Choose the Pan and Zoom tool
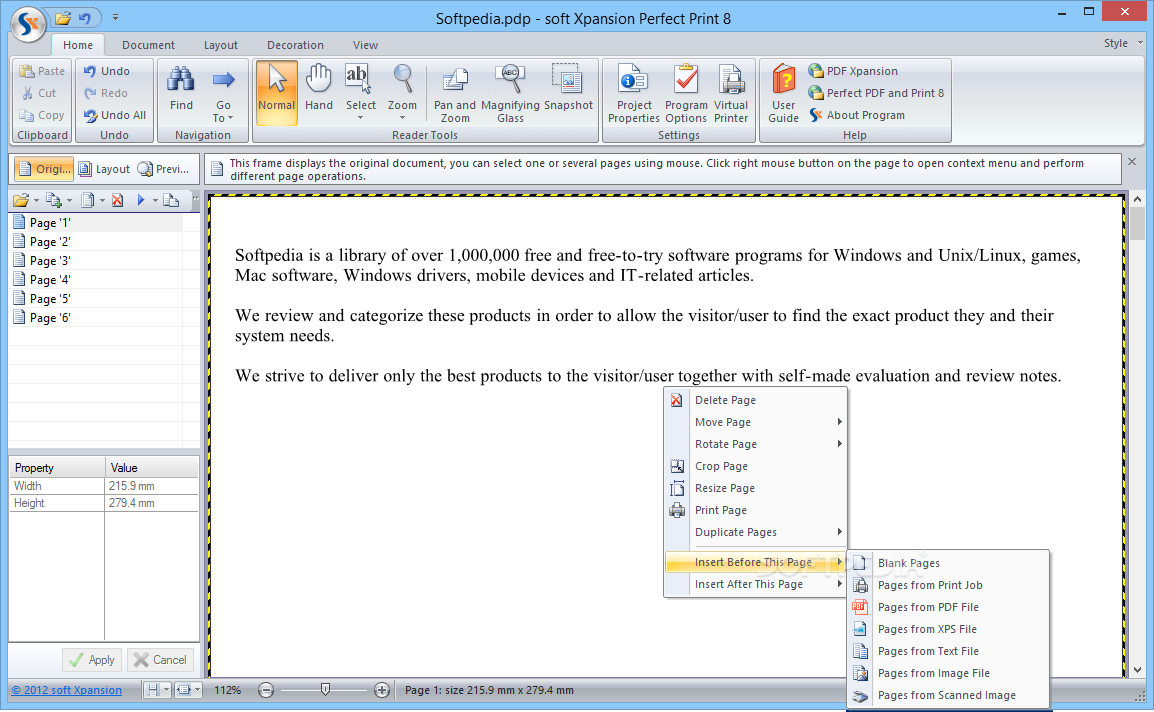 (455, 94)
